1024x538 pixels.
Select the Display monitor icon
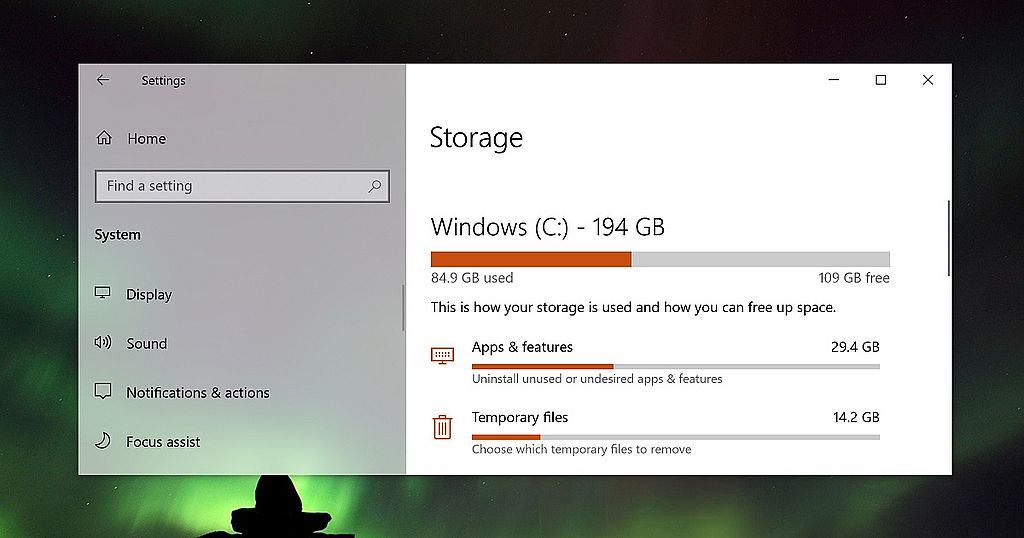click(103, 293)
